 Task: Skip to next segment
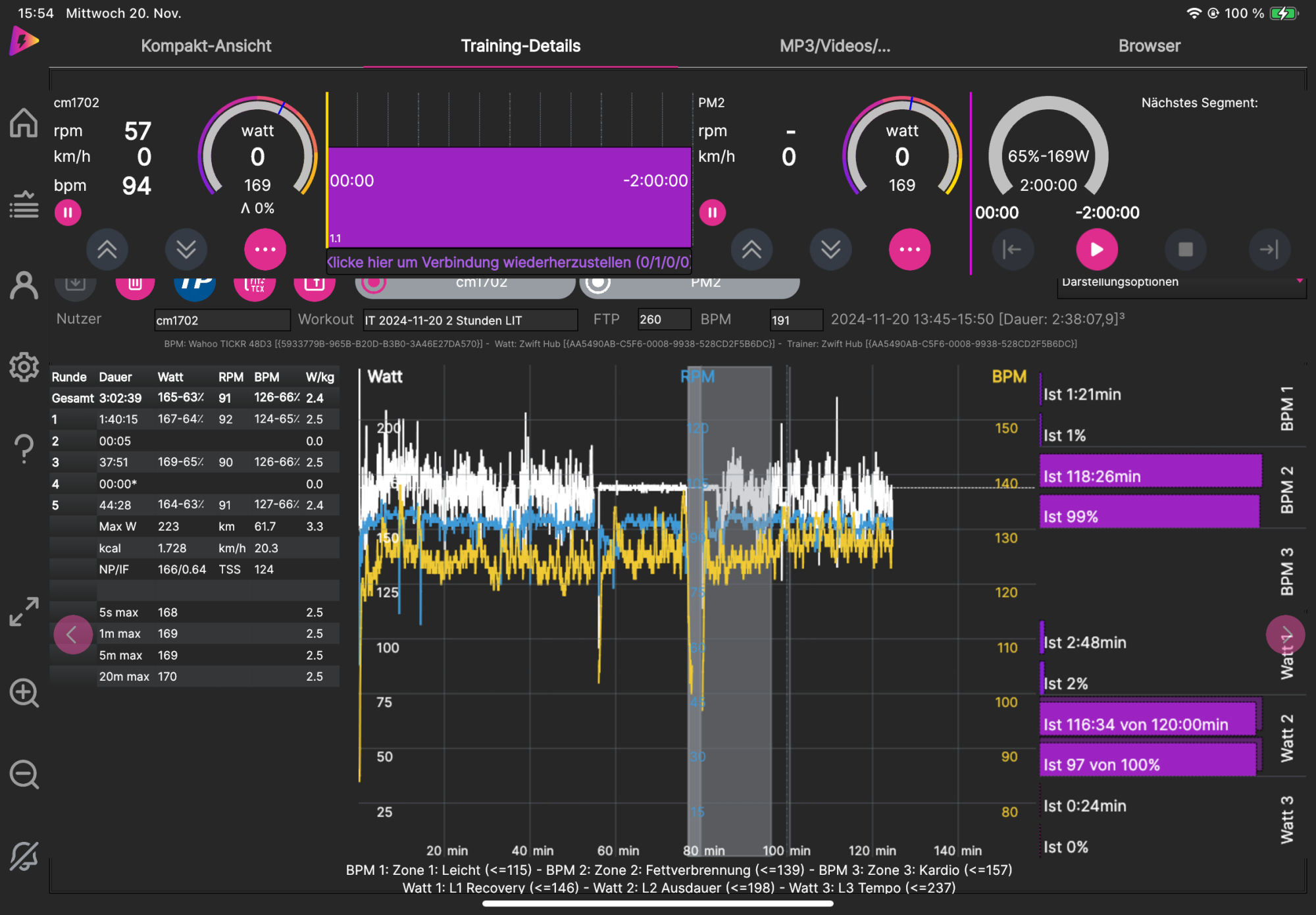click(x=1269, y=249)
